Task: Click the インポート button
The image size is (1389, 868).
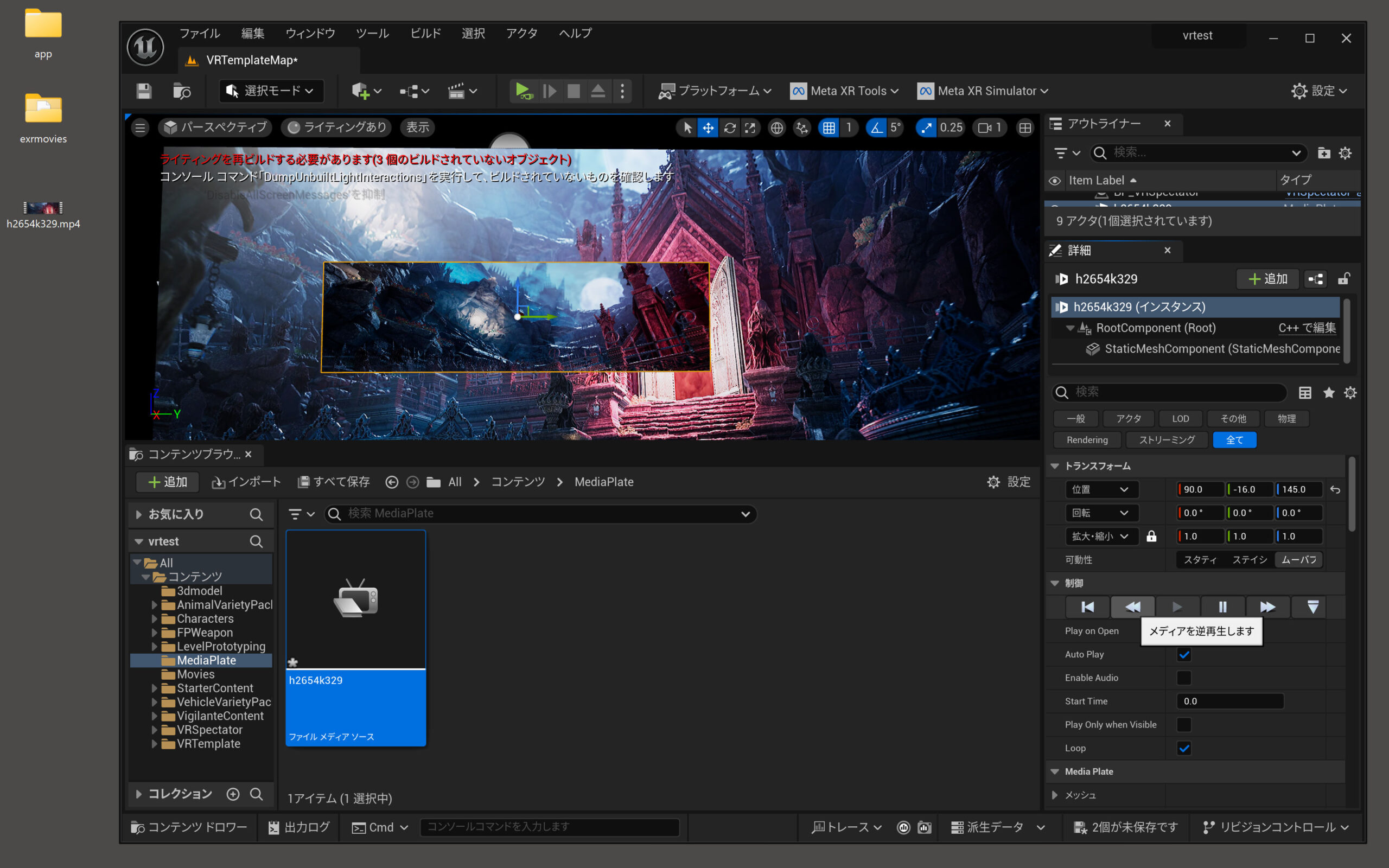Action: coord(246,482)
